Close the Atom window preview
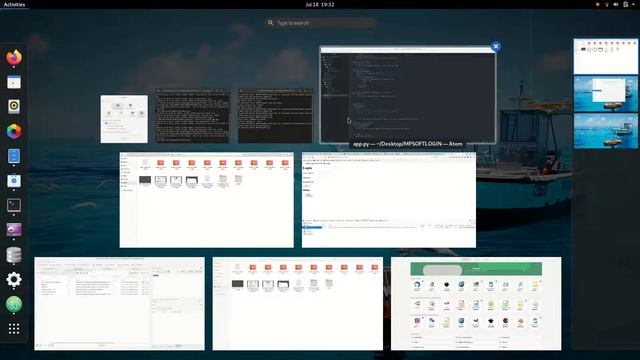640x360 pixels. click(x=496, y=46)
